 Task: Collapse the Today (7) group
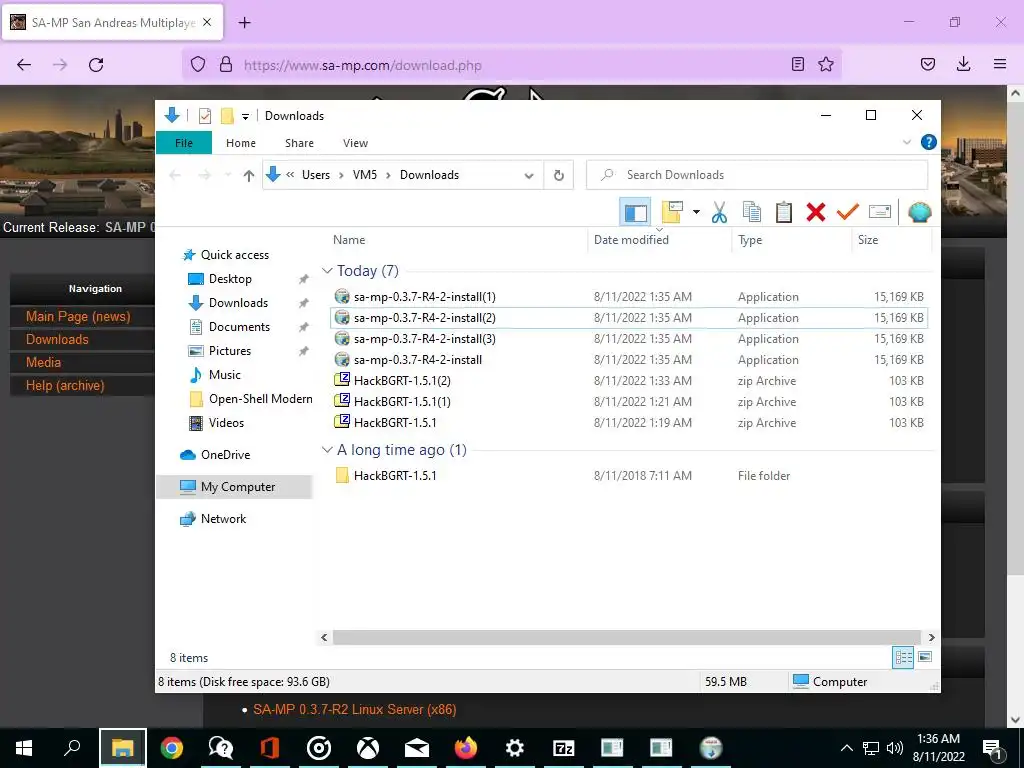tap(327, 270)
